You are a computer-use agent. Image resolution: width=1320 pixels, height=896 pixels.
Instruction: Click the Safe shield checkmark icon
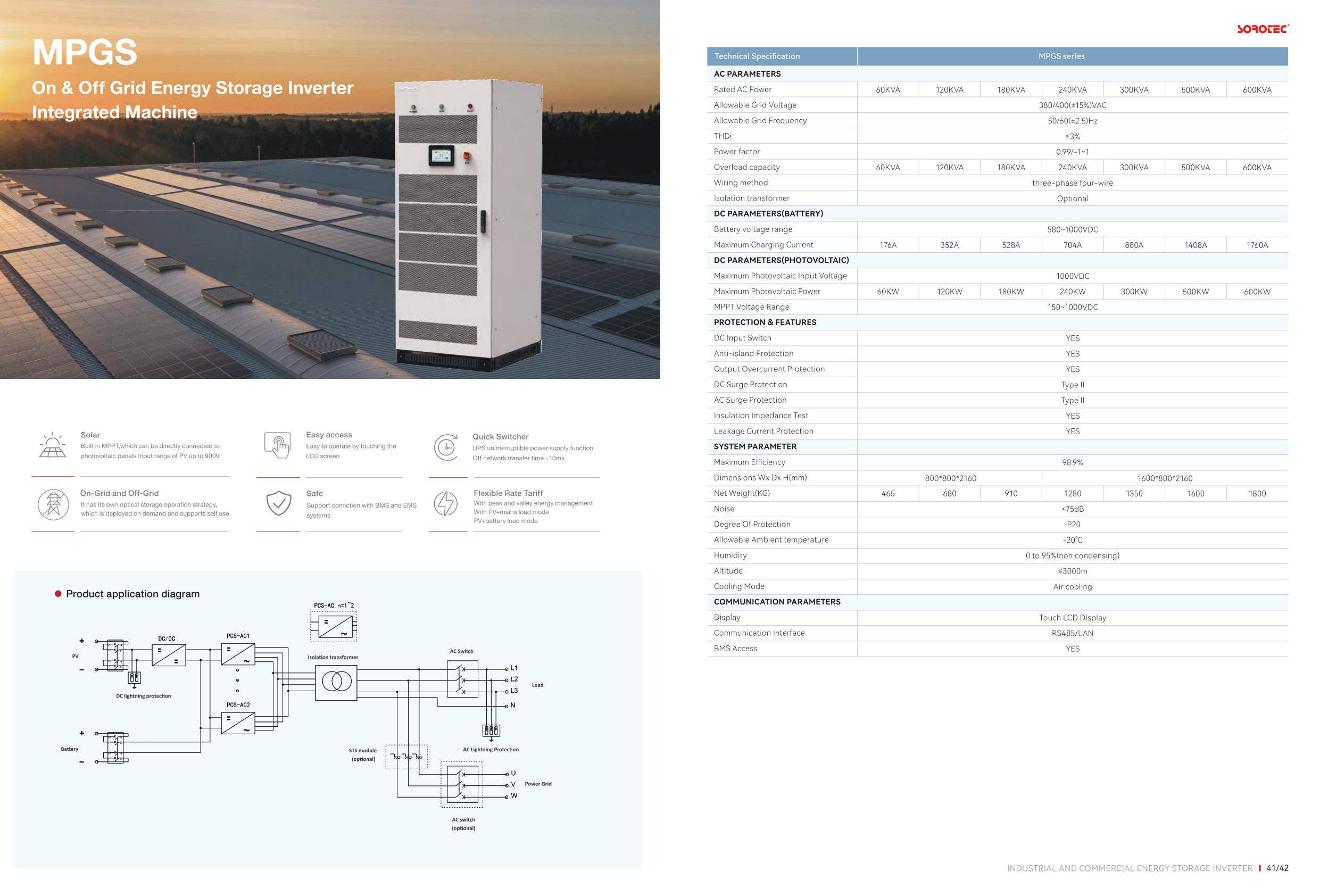279,503
